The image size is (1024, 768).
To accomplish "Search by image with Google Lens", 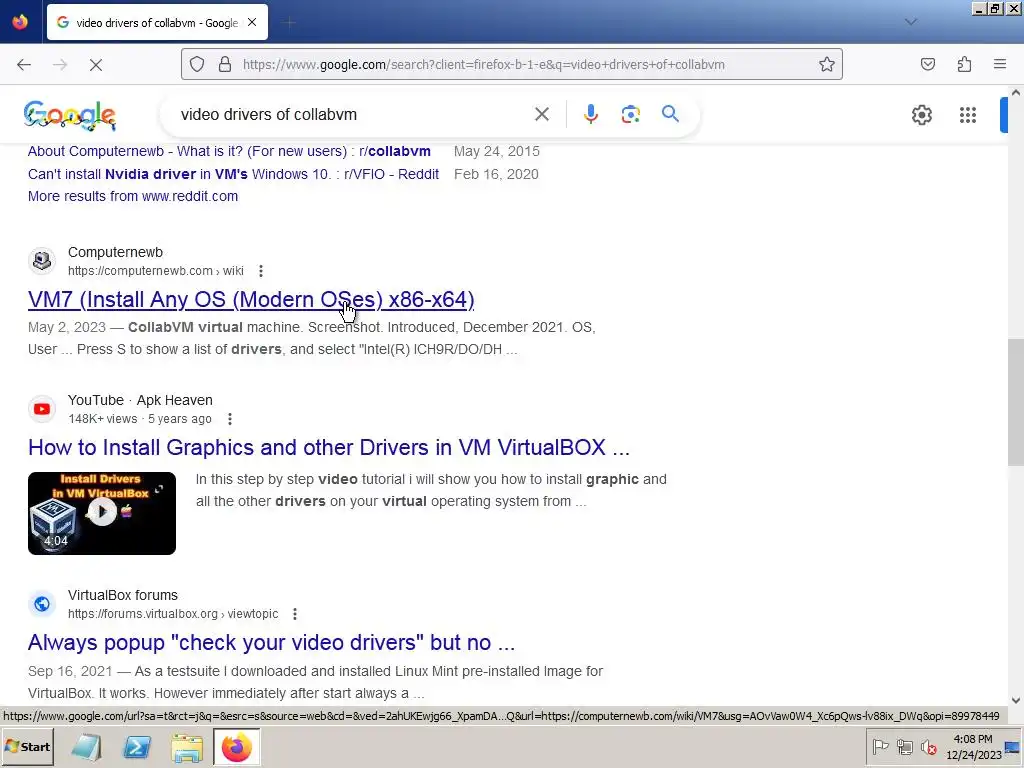I will click(x=630, y=114).
